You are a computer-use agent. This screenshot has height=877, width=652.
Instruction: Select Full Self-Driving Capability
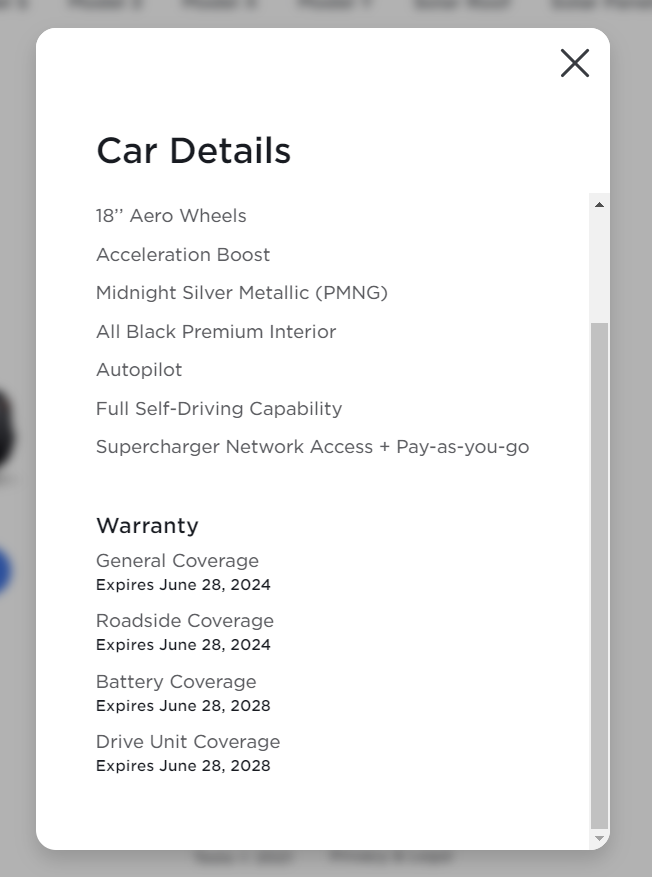[219, 409]
